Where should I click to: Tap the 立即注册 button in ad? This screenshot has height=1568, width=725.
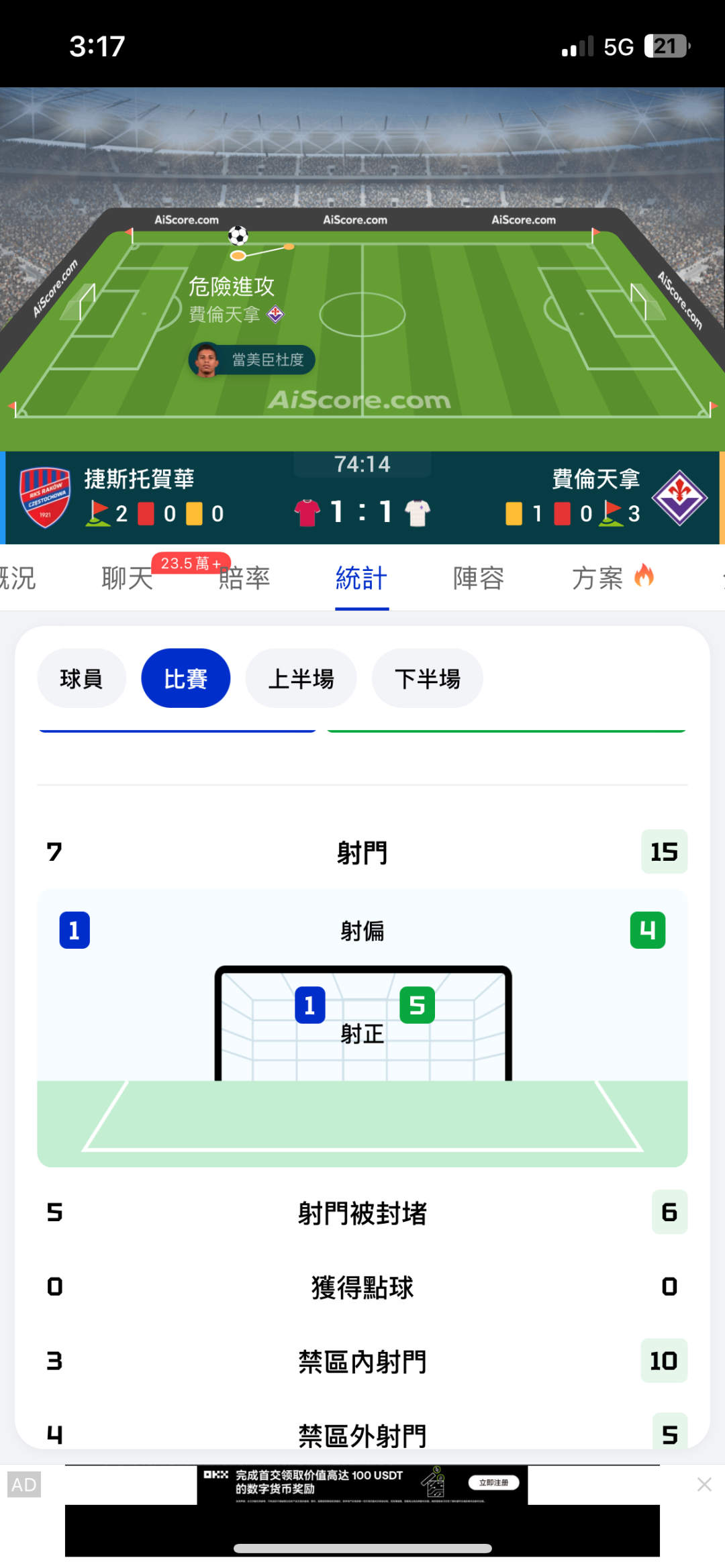(493, 1482)
